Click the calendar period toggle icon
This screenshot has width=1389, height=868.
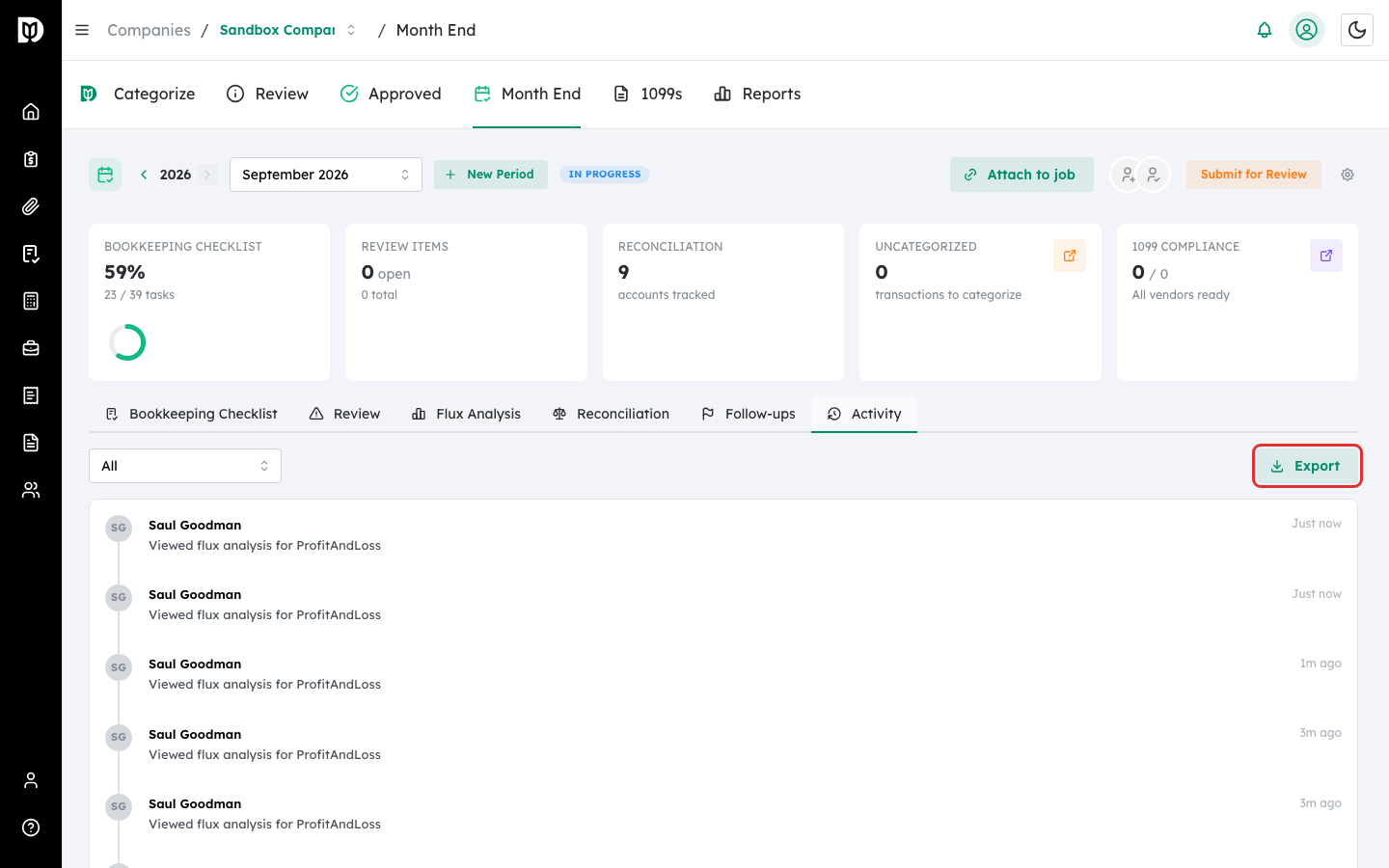tap(105, 175)
